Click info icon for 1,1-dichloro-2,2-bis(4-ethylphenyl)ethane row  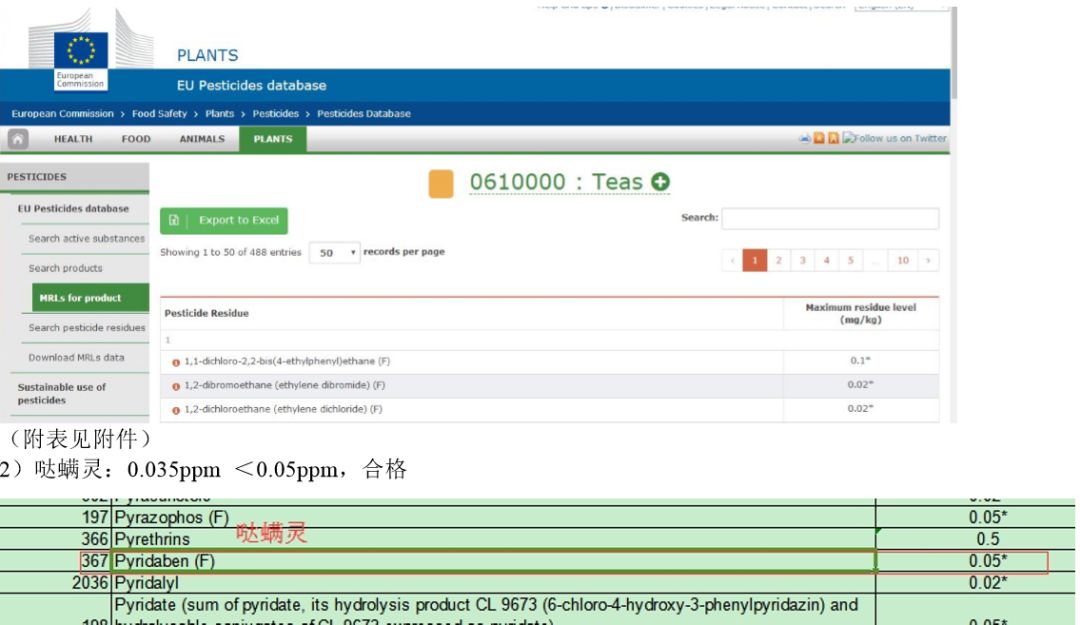tap(176, 362)
